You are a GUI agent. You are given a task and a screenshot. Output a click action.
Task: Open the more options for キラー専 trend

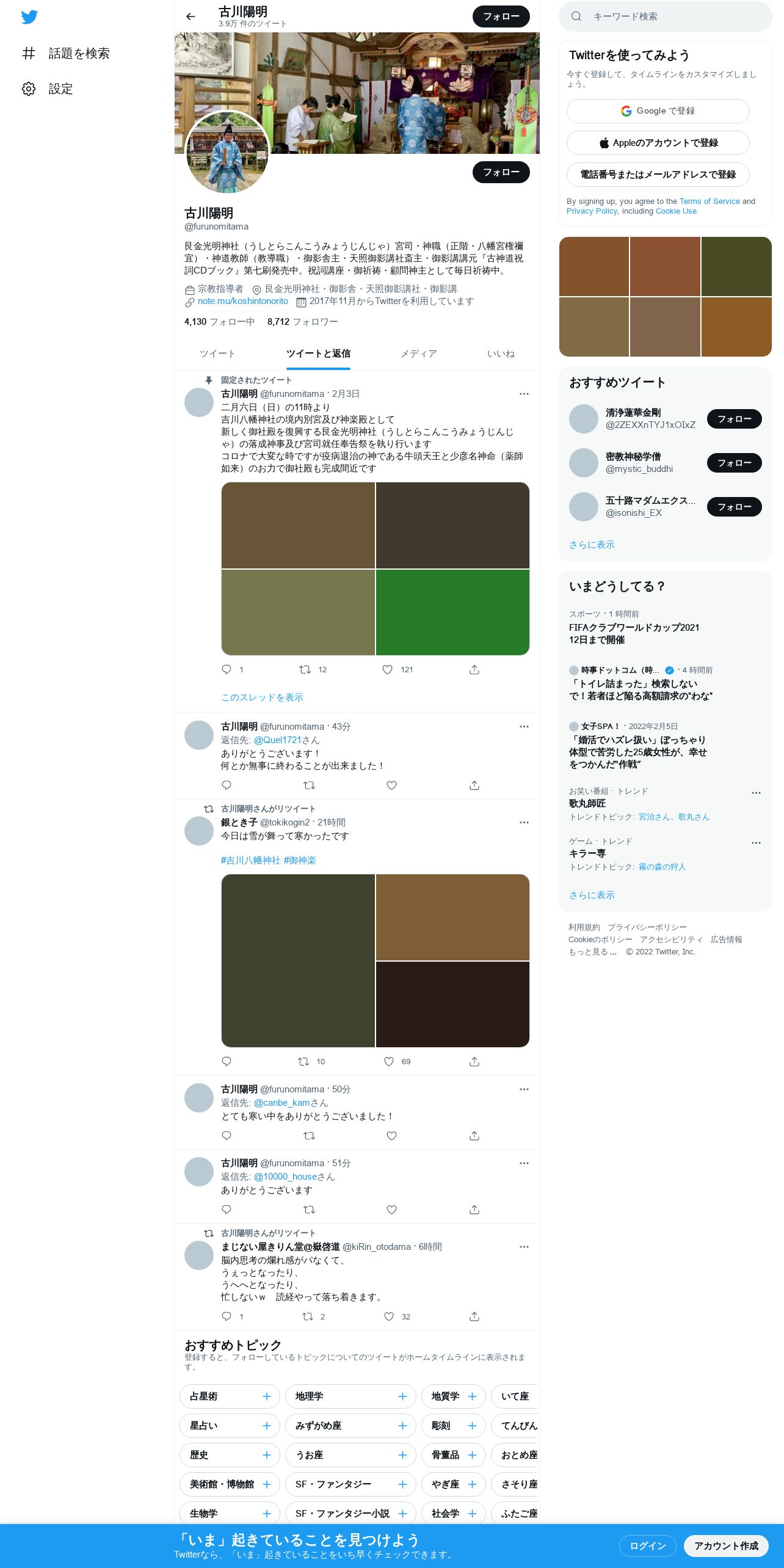(x=756, y=843)
